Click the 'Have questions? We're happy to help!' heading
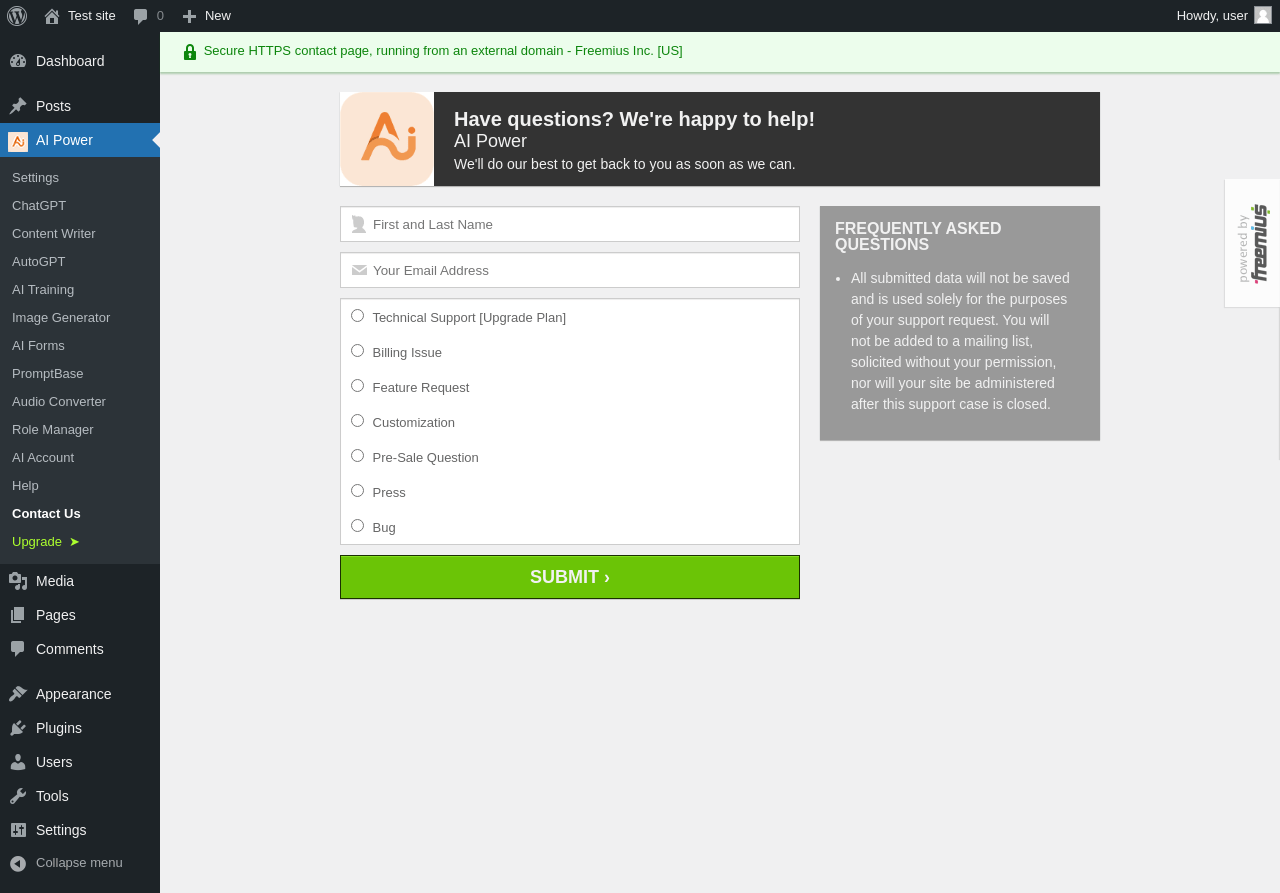This screenshot has width=1280, height=893. click(x=634, y=119)
